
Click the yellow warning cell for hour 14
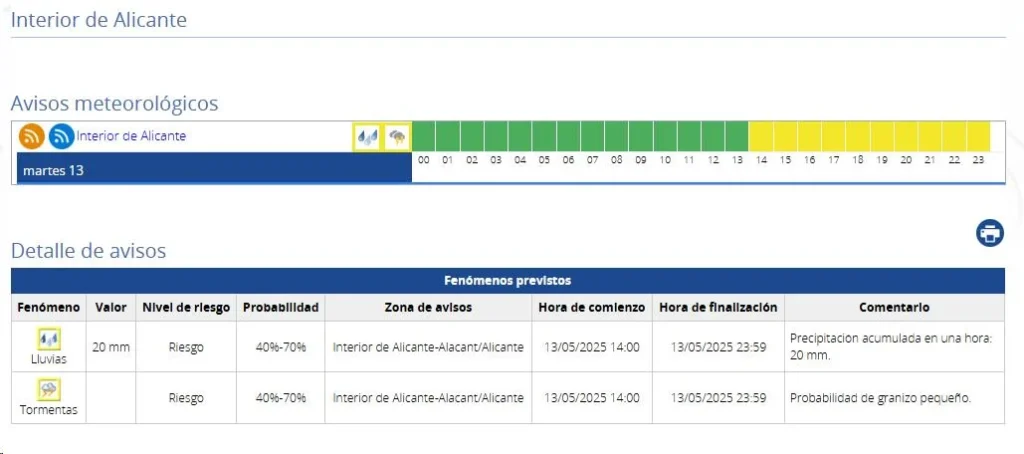click(x=761, y=136)
